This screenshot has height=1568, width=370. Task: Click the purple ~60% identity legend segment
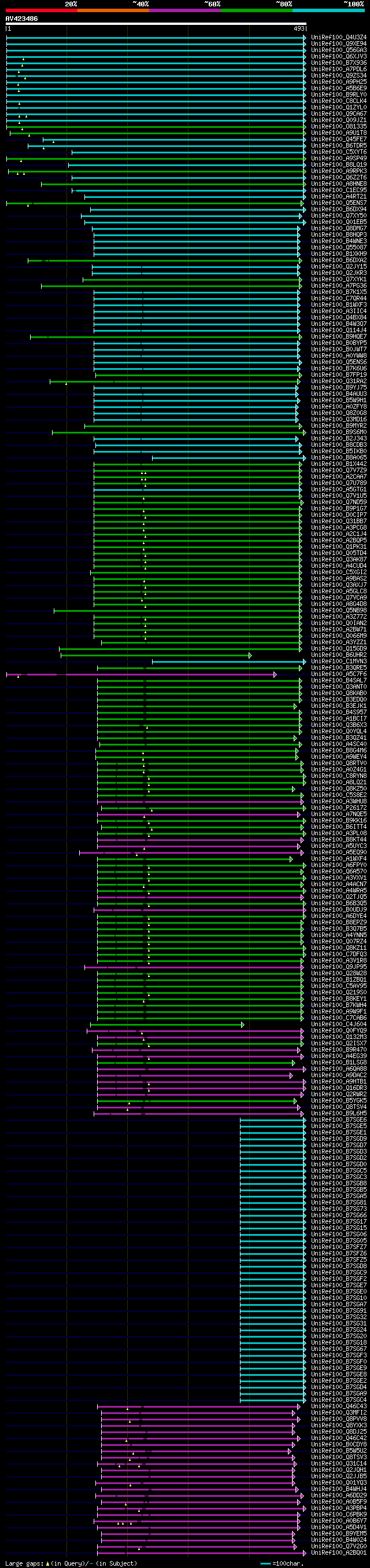[184, 10]
